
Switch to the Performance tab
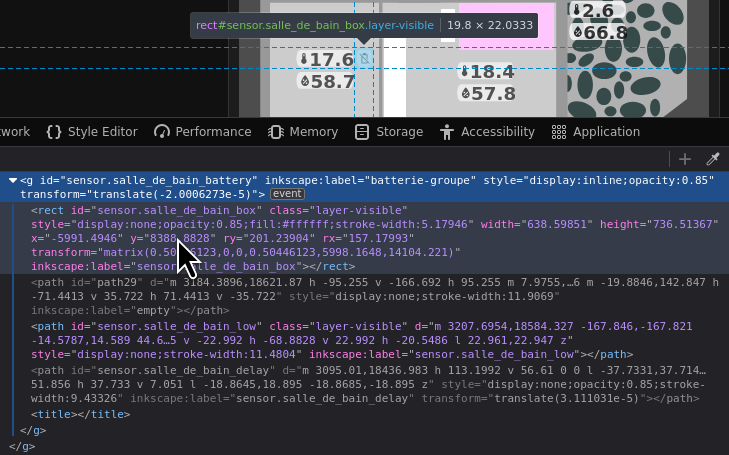[203, 132]
